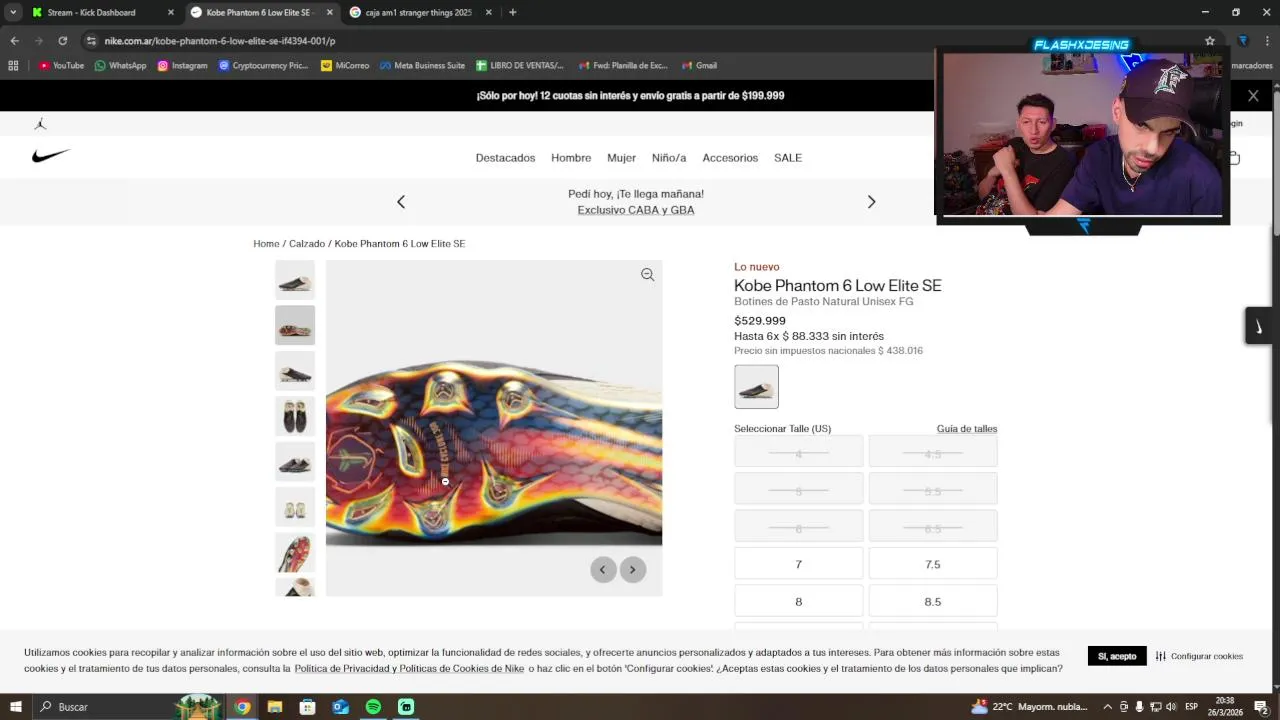Image resolution: width=1280 pixels, height=720 pixels.
Task: Open SALE menu
Action: click(x=788, y=158)
